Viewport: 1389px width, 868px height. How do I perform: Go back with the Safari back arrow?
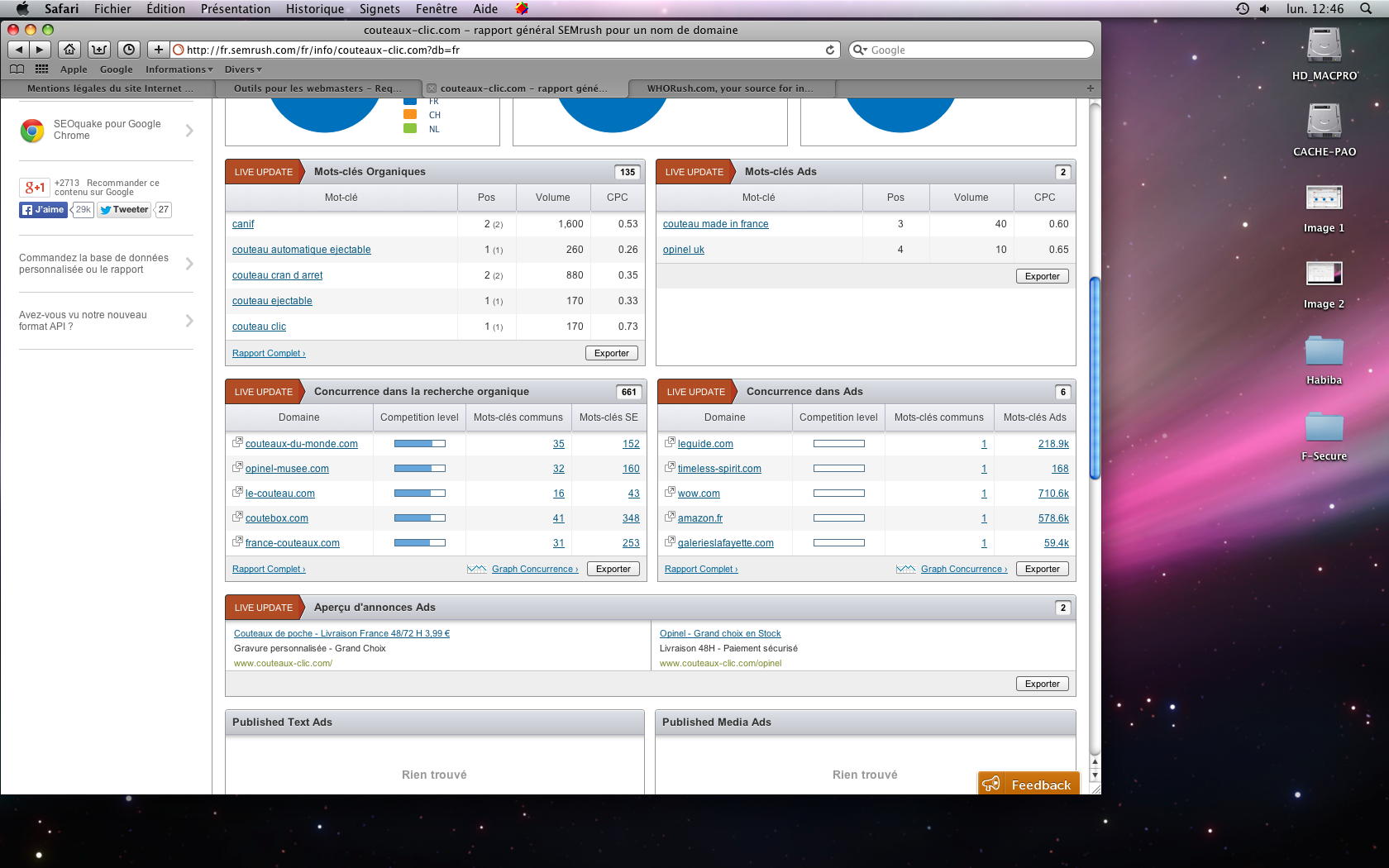click(20, 50)
